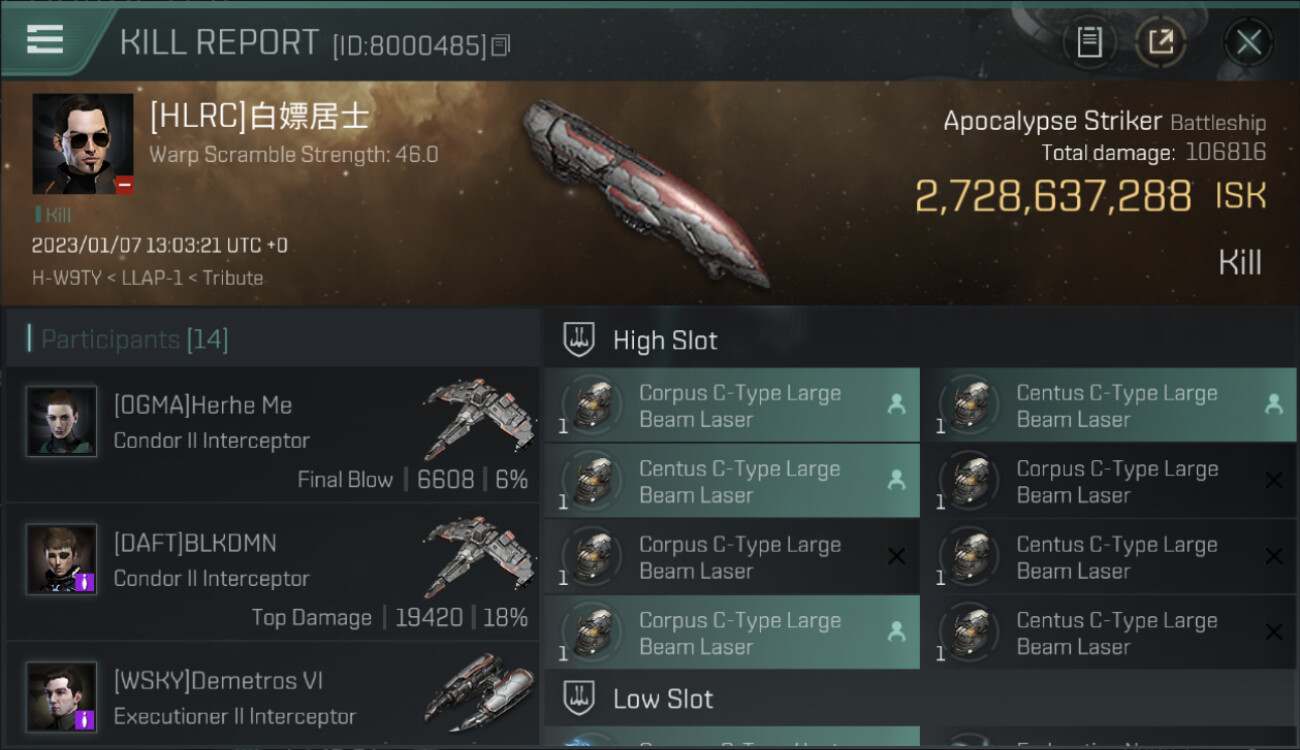View Herhe Me's pilot portrait
Screen dimensions: 1300x750
pyautogui.click(x=62, y=421)
